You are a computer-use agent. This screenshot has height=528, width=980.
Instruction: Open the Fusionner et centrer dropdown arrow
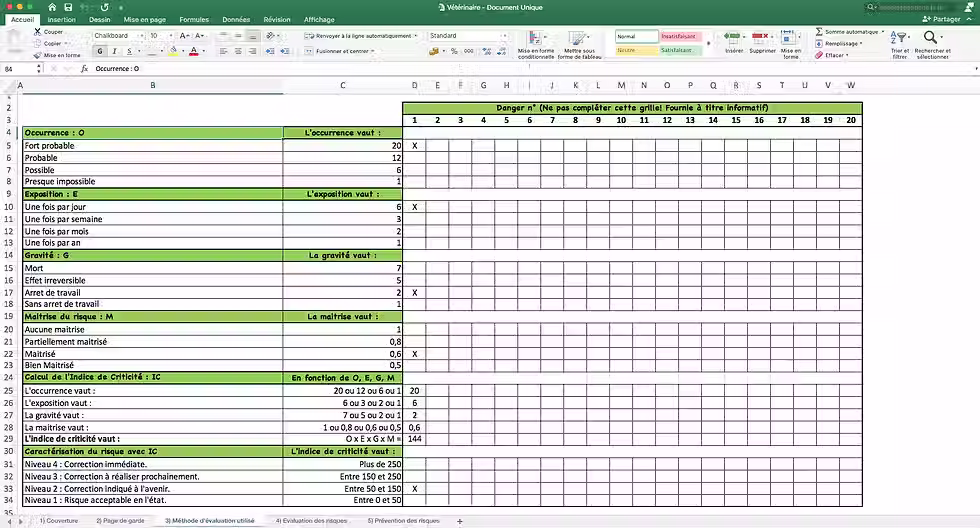[373, 51]
